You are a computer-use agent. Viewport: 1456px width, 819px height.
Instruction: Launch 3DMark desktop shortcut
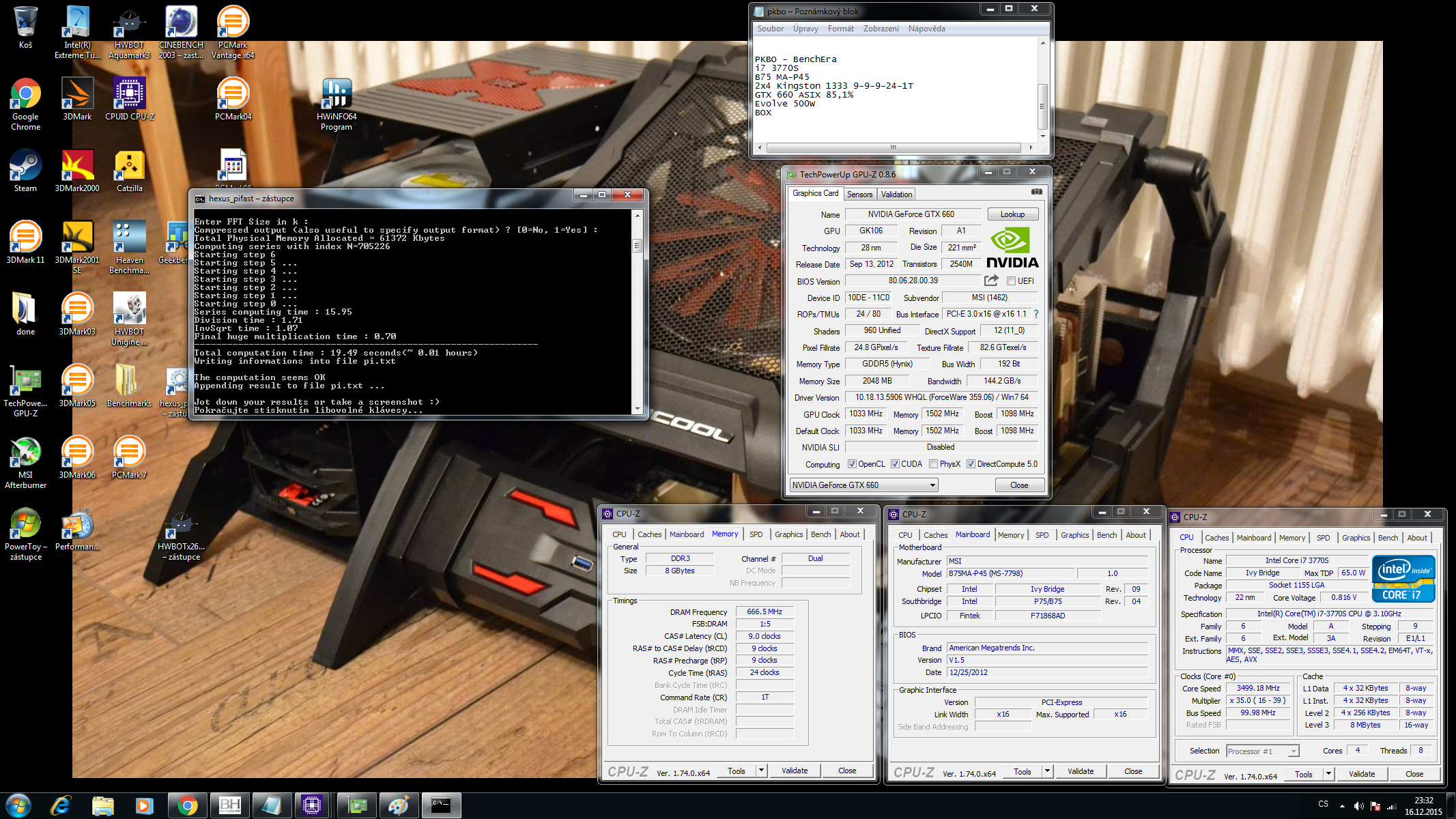point(77,99)
